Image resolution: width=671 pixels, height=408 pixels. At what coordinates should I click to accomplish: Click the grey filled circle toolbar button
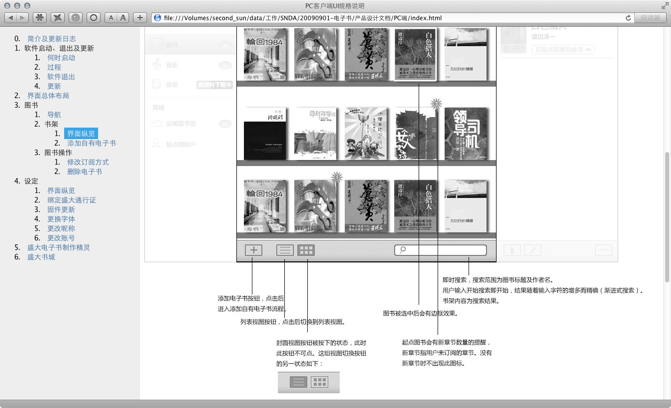tap(76, 18)
